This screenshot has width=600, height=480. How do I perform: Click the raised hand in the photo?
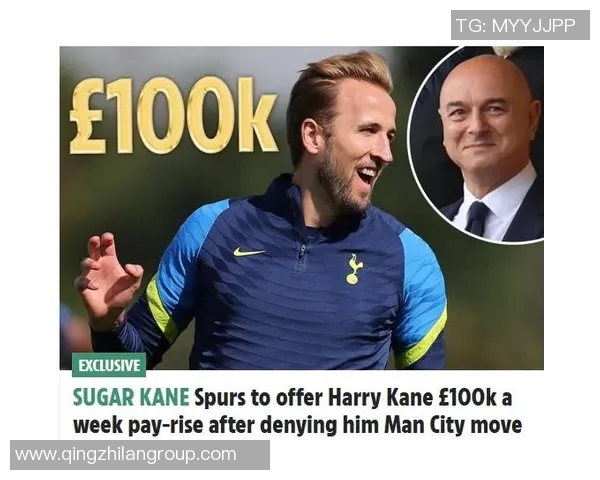click(x=109, y=279)
